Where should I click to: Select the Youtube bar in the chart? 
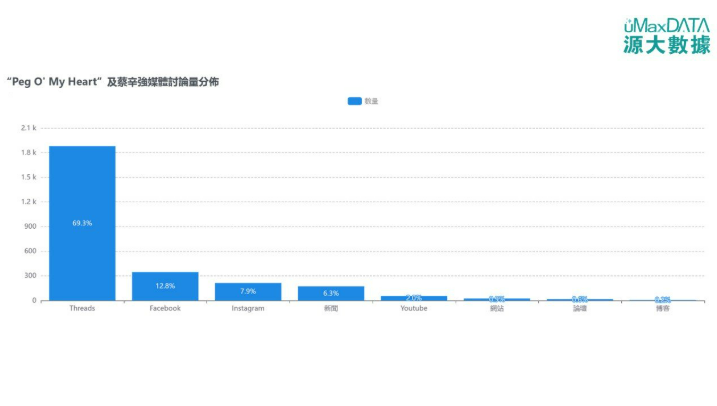pyautogui.click(x=414, y=298)
